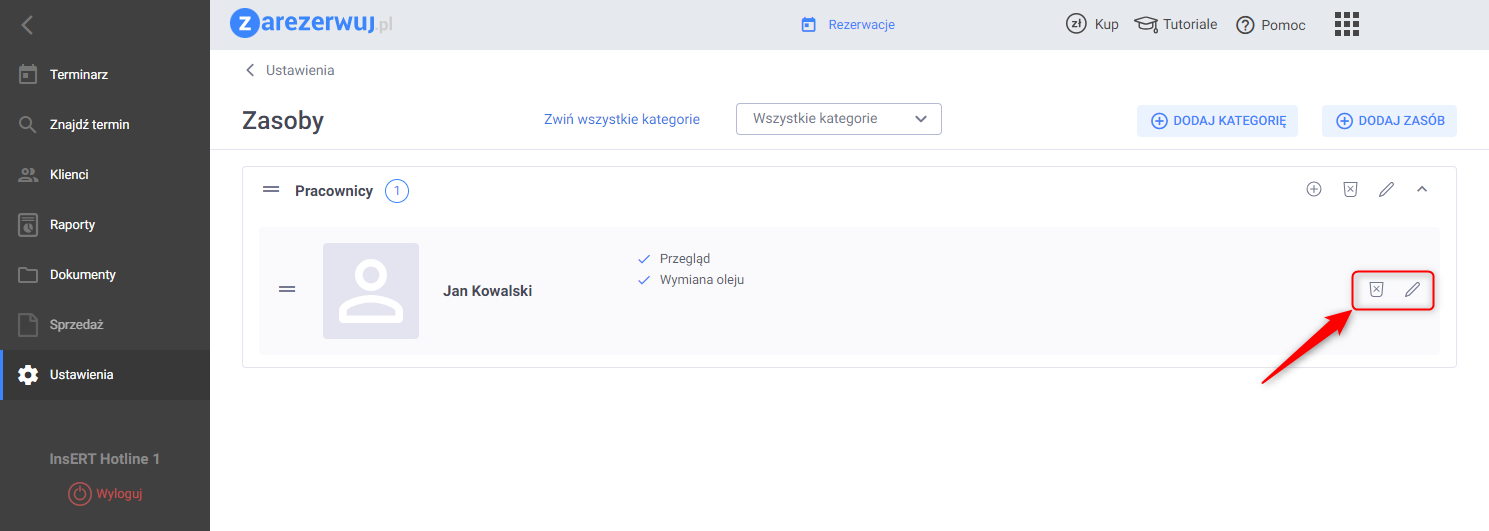Screen dimensions: 1489x531
Task: Edit the Pracownicy category with pencil icon
Action: click(1386, 189)
